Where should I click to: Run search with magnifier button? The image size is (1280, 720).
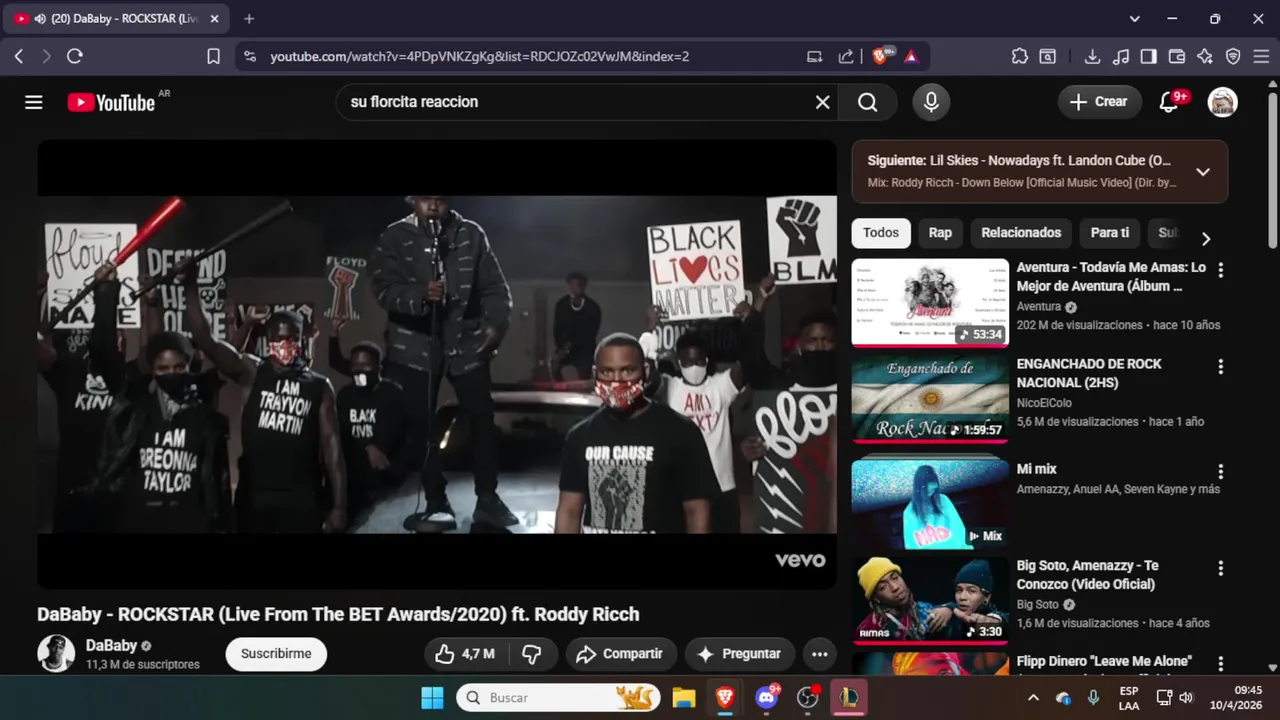[867, 102]
